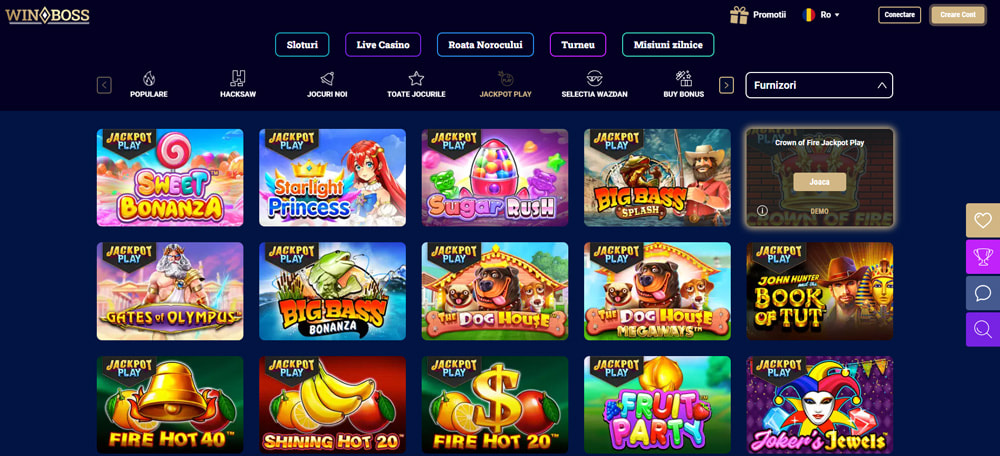Open the magnifier search sidebar icon
The image size is (1000, 456).
click(x=983, y=330)
